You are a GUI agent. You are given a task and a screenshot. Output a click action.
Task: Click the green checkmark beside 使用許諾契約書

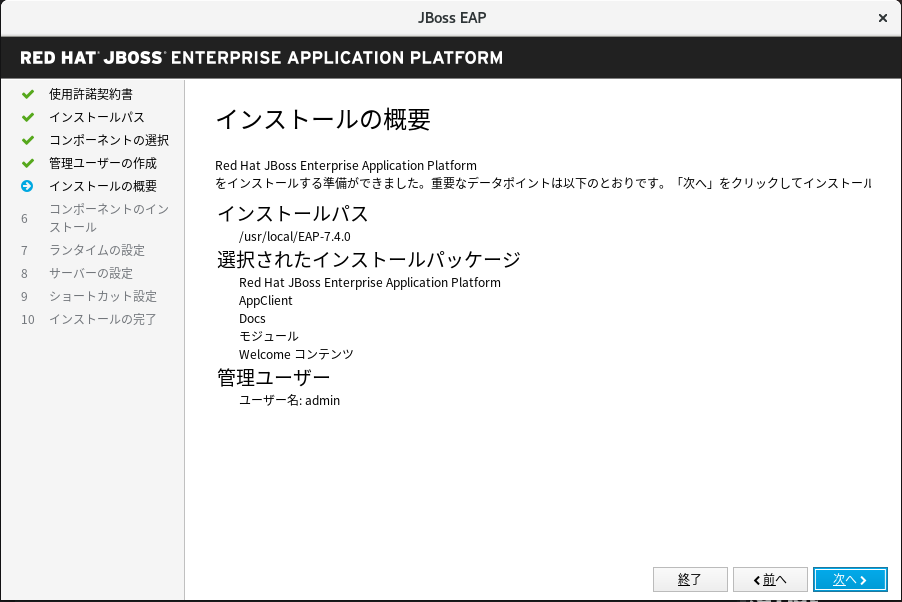click(28, 94)
